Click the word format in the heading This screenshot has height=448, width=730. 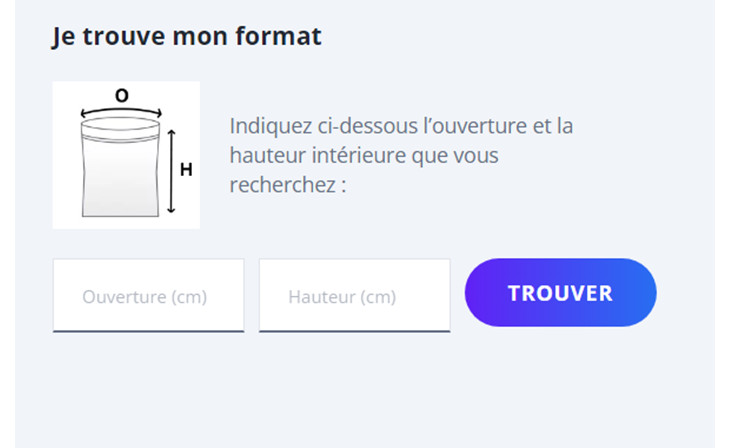(x=278, y=36)
